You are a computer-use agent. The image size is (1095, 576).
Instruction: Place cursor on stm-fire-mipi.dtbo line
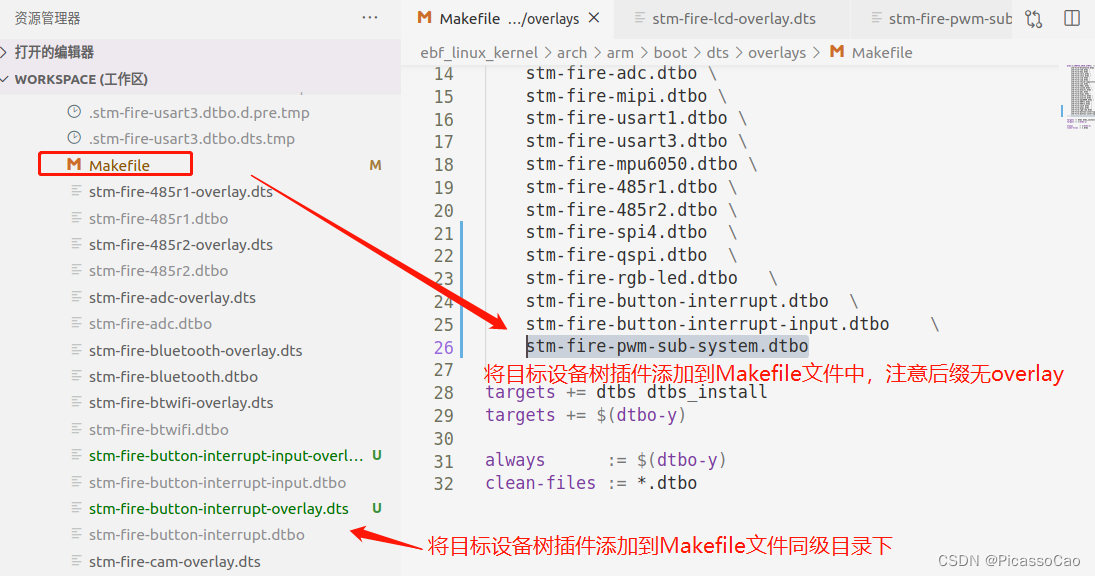coord(626,96)
